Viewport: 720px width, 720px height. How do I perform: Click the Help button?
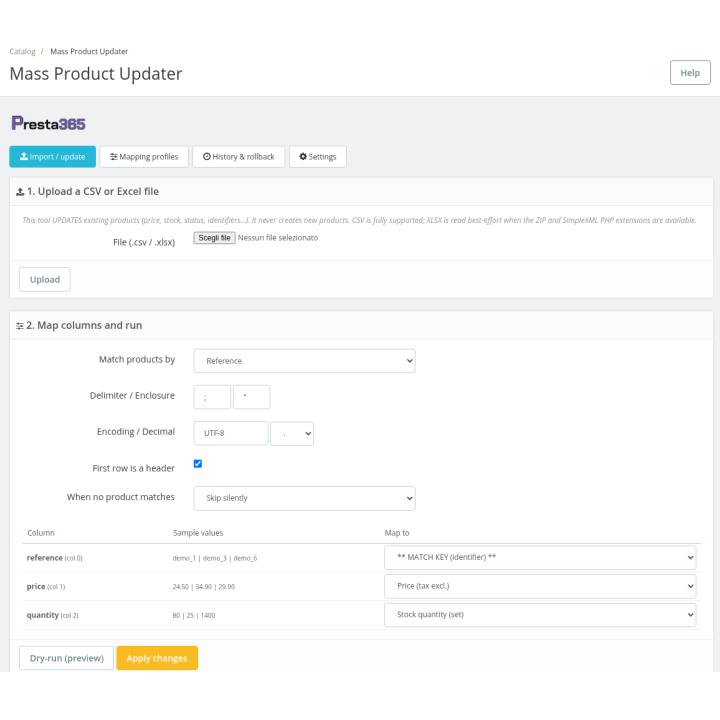(690, 73)
